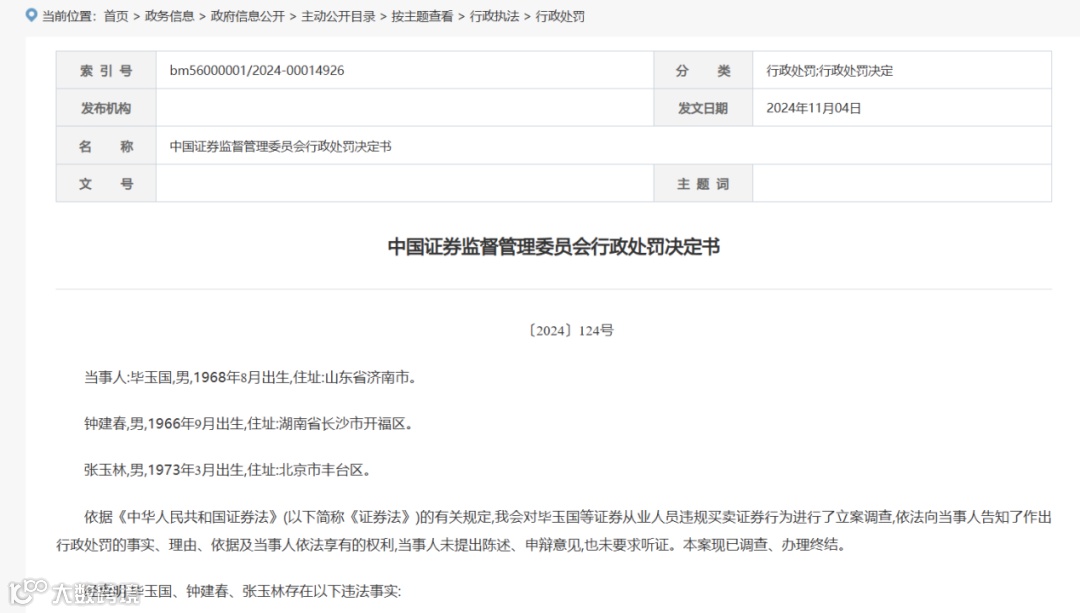Select the document number 〔2024〕124号

[570, 331]
